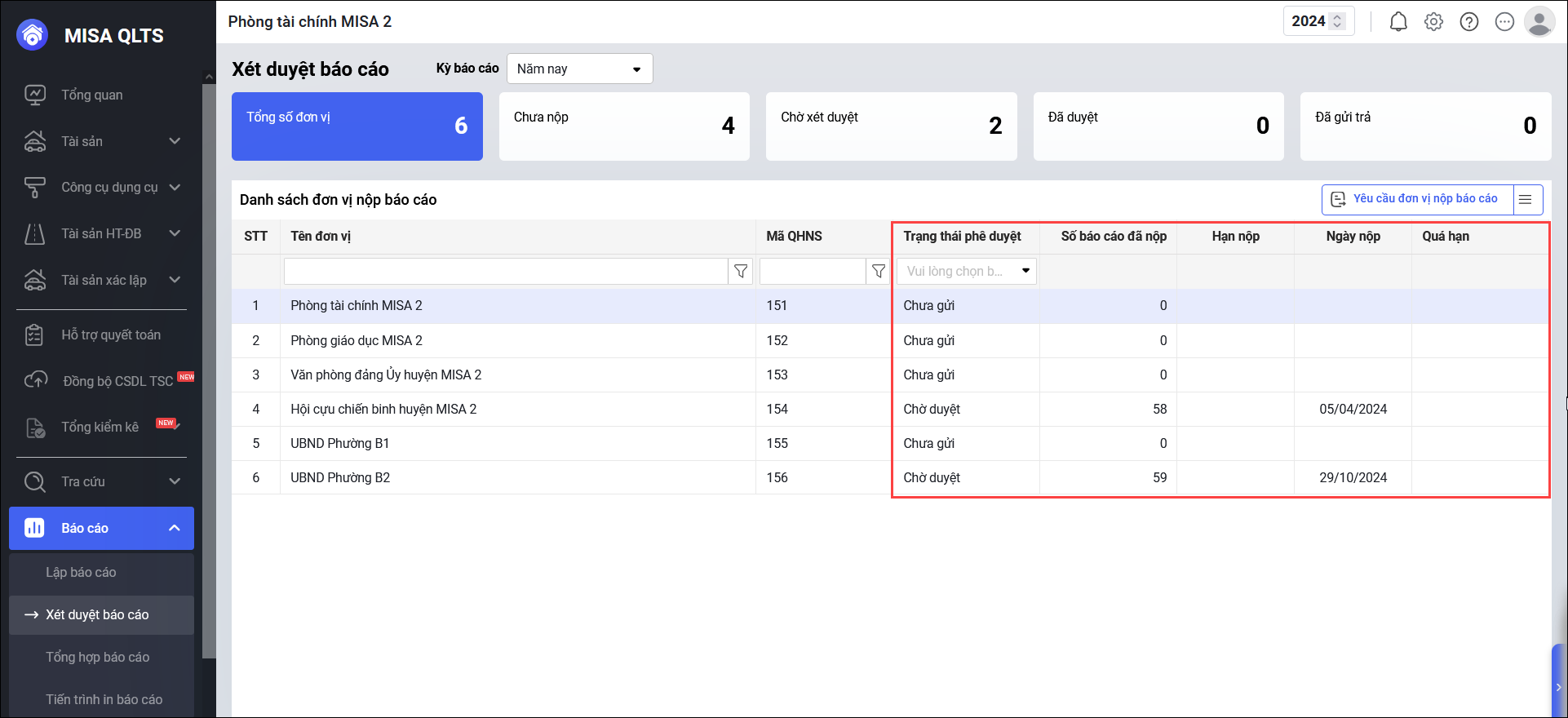Click the filter icon for Mã QHNS
This screenshot has width=1568, height=718.
coord(878,271)
